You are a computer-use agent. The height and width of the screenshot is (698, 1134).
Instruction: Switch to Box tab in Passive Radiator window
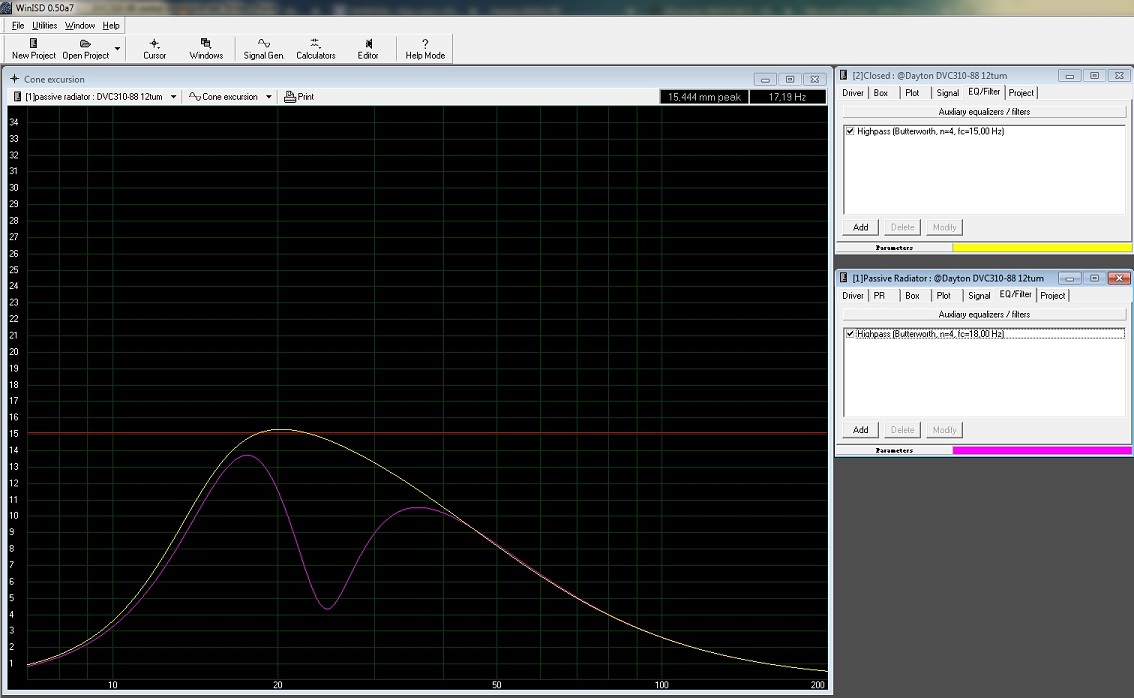pos(913,295)
